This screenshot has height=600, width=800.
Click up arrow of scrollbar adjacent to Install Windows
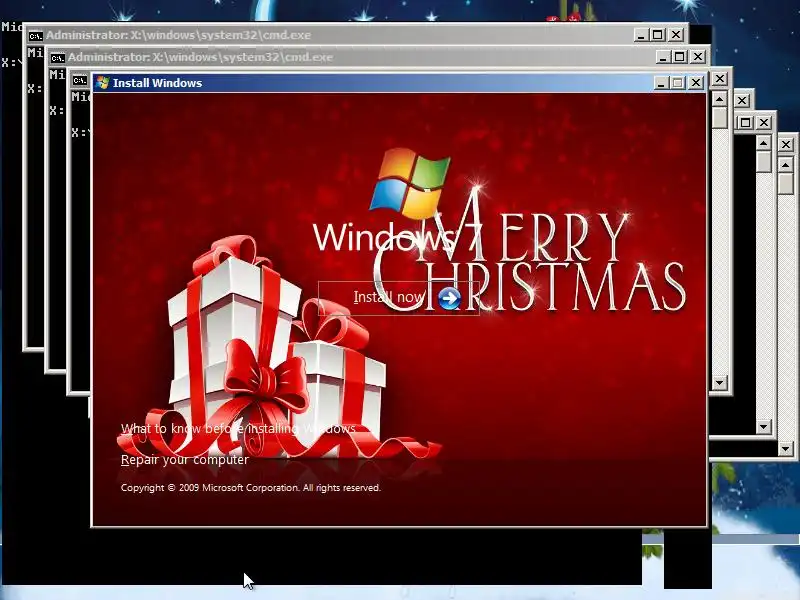(x=719, y=99)
